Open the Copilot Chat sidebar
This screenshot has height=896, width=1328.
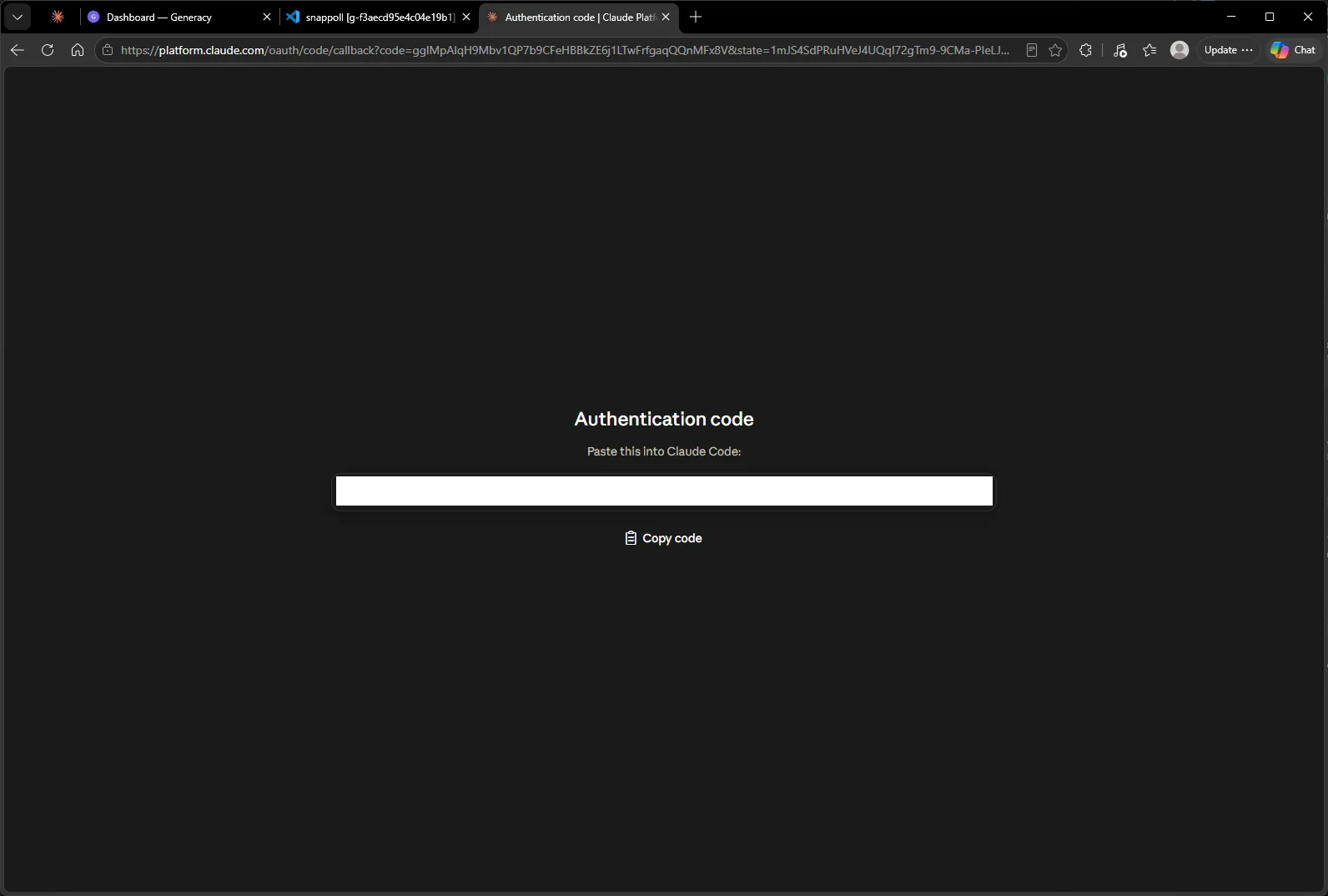(1294, 50)
